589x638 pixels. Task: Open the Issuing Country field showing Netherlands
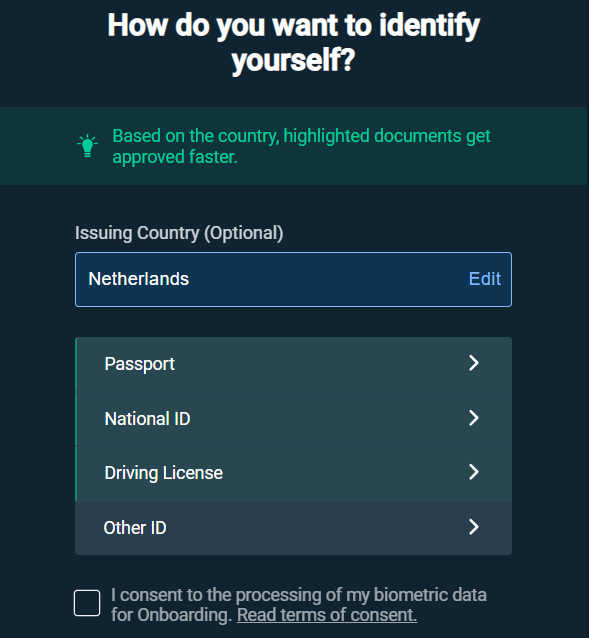click(293, 280)
